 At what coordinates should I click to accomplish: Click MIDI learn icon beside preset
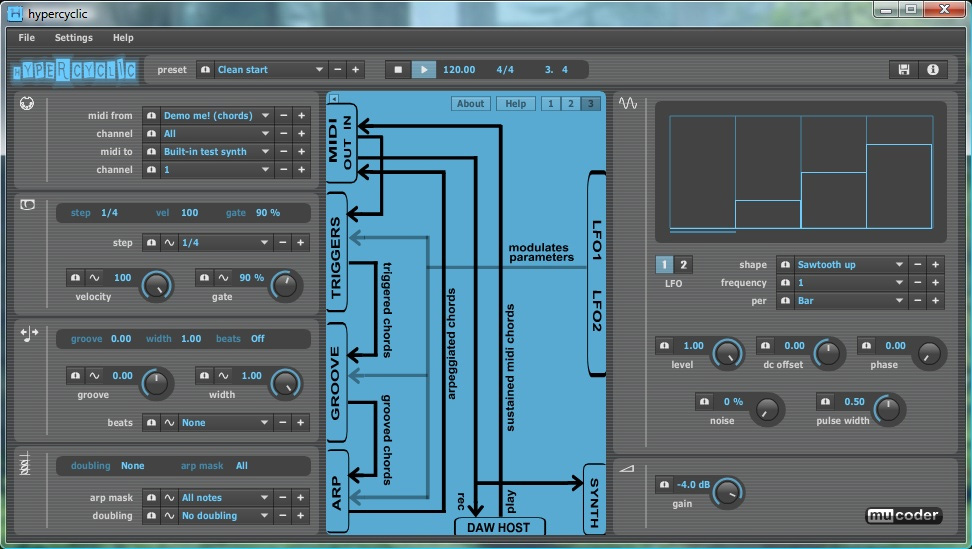[x=205, y=69]
